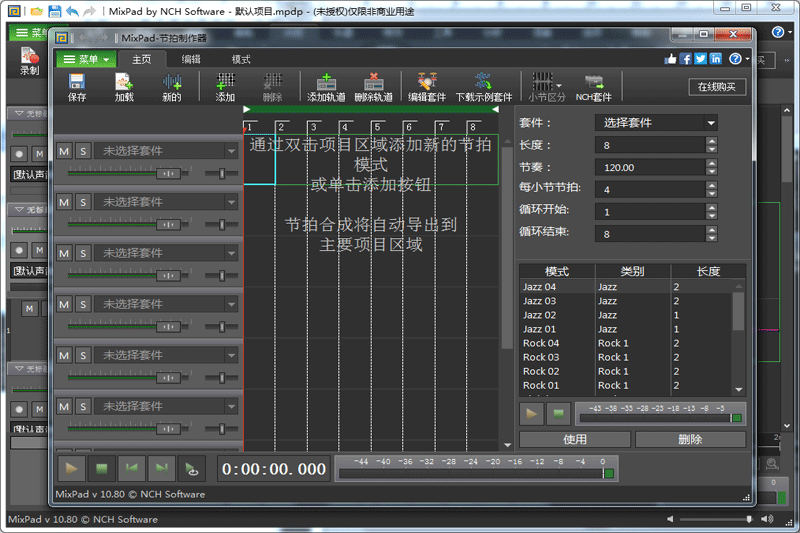This screenshot has width=800, height=533.
Task: Click the 新的 new pattern icon
Action: (171, 87)
